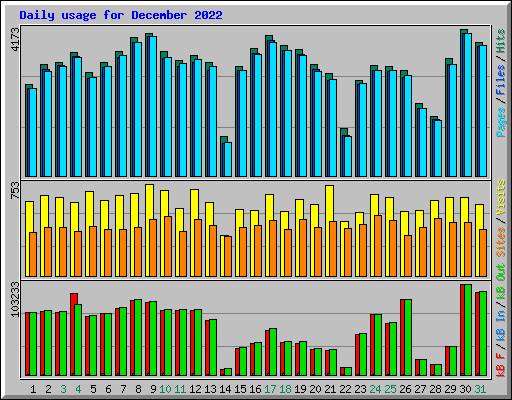This screenshot has width=512, height=400.
Task: Select the green kB Out bar for day 26
Action: coord(408,338)
